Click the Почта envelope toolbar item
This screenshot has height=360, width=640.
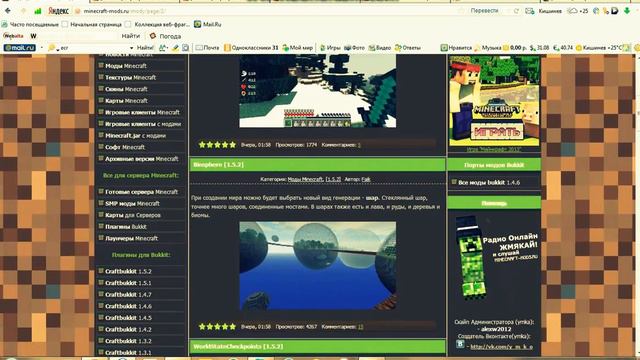point(207,48)
